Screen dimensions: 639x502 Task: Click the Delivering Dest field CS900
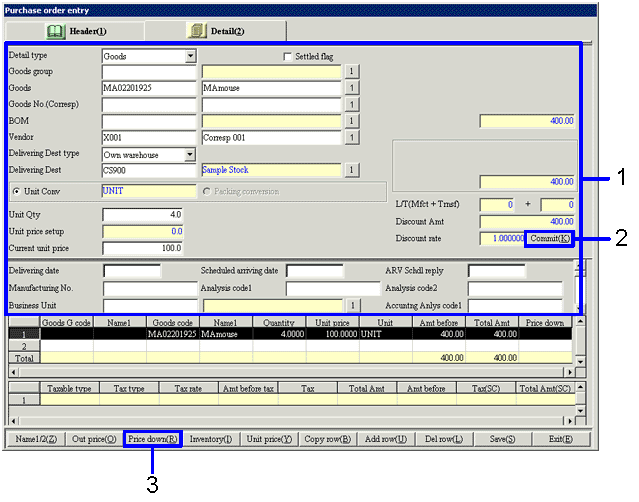click(149, 170)
